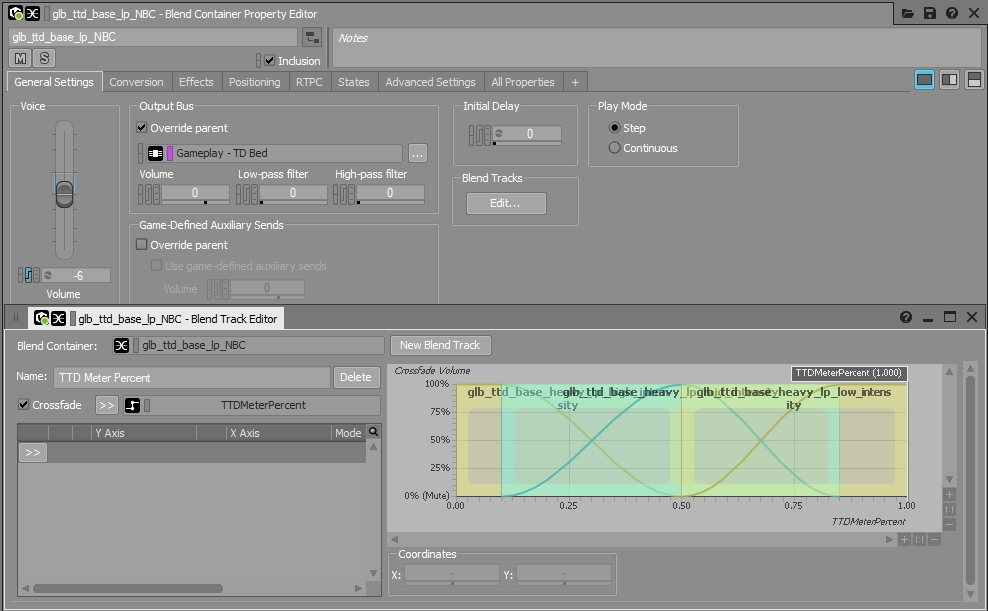Click the Coordinates Y value field
This screenshot has height=611, width=988.
[563, 574]
